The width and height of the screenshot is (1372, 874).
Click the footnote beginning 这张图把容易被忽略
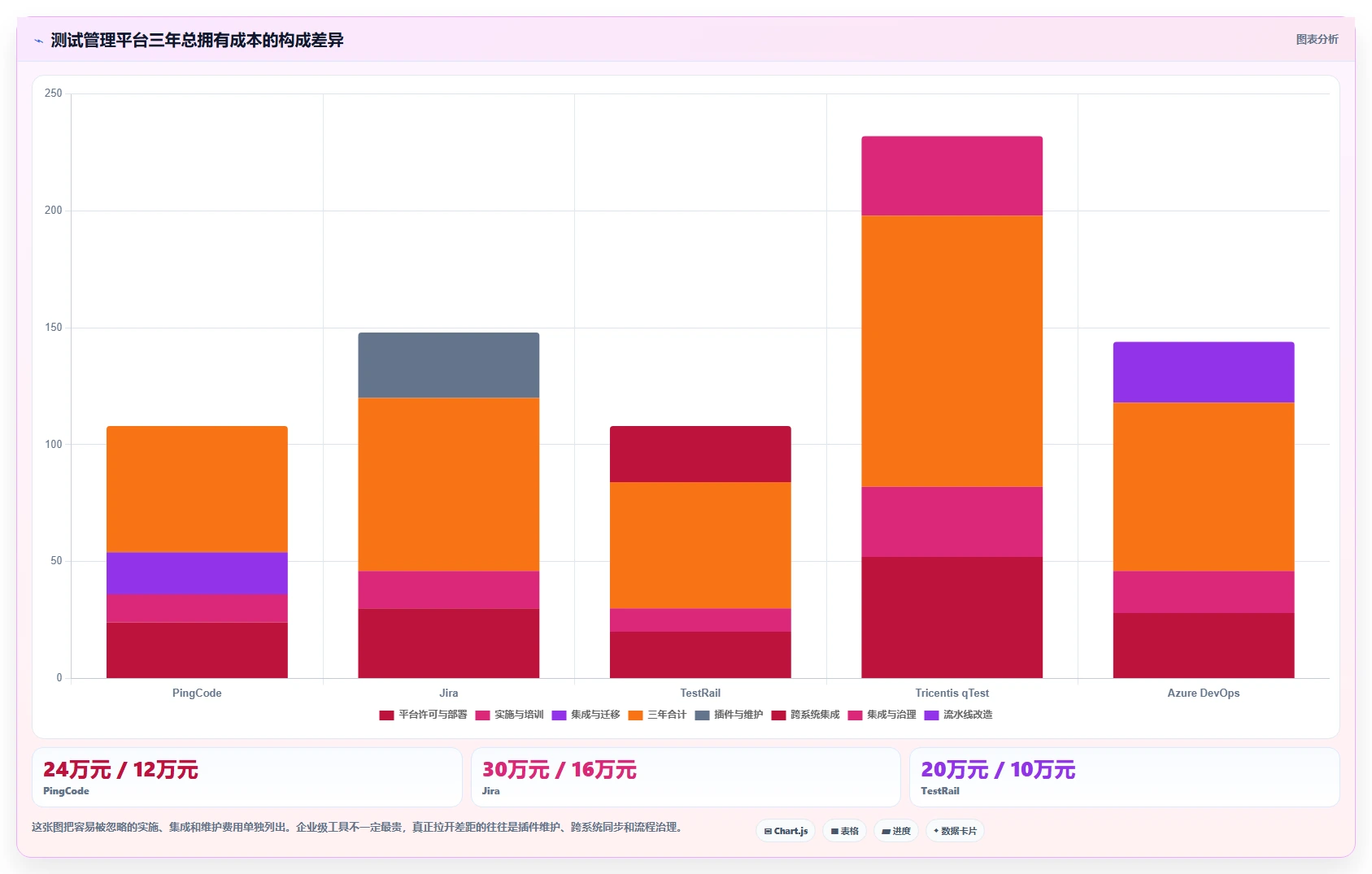point(359,828)
